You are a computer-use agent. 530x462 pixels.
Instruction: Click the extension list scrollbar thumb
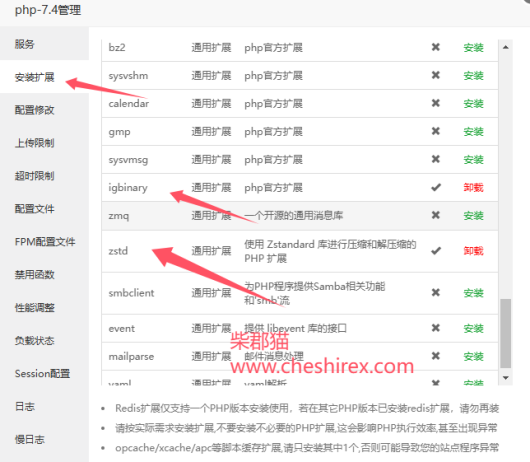click(x=506, y=333)
